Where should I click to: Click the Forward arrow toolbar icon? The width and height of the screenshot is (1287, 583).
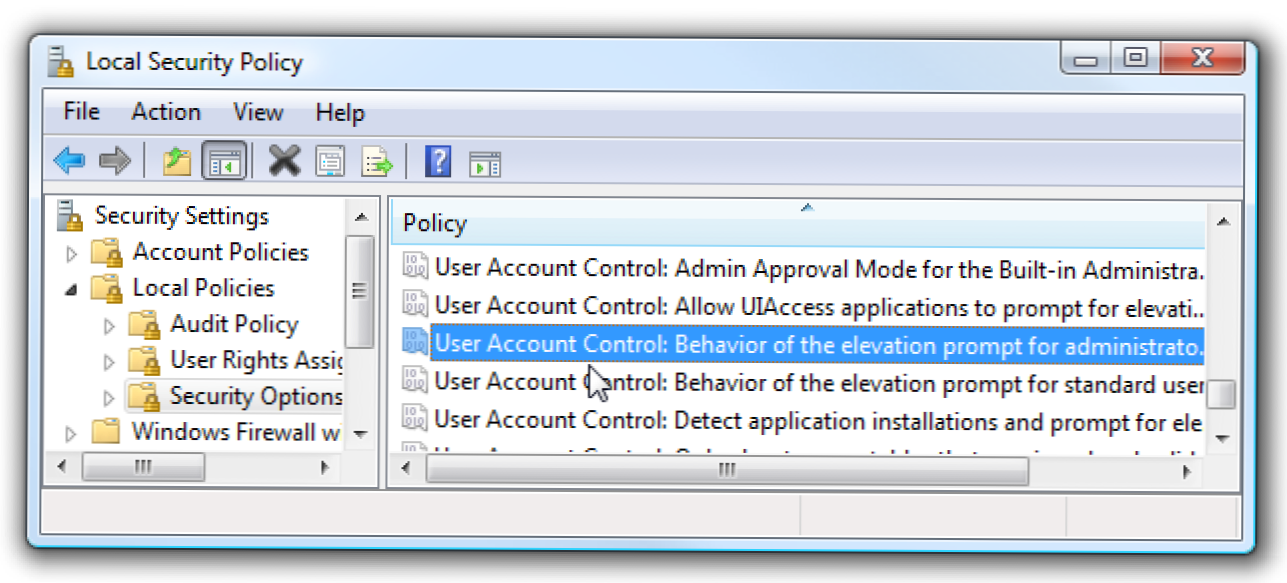pyautogui.click(x=115, y=161)
